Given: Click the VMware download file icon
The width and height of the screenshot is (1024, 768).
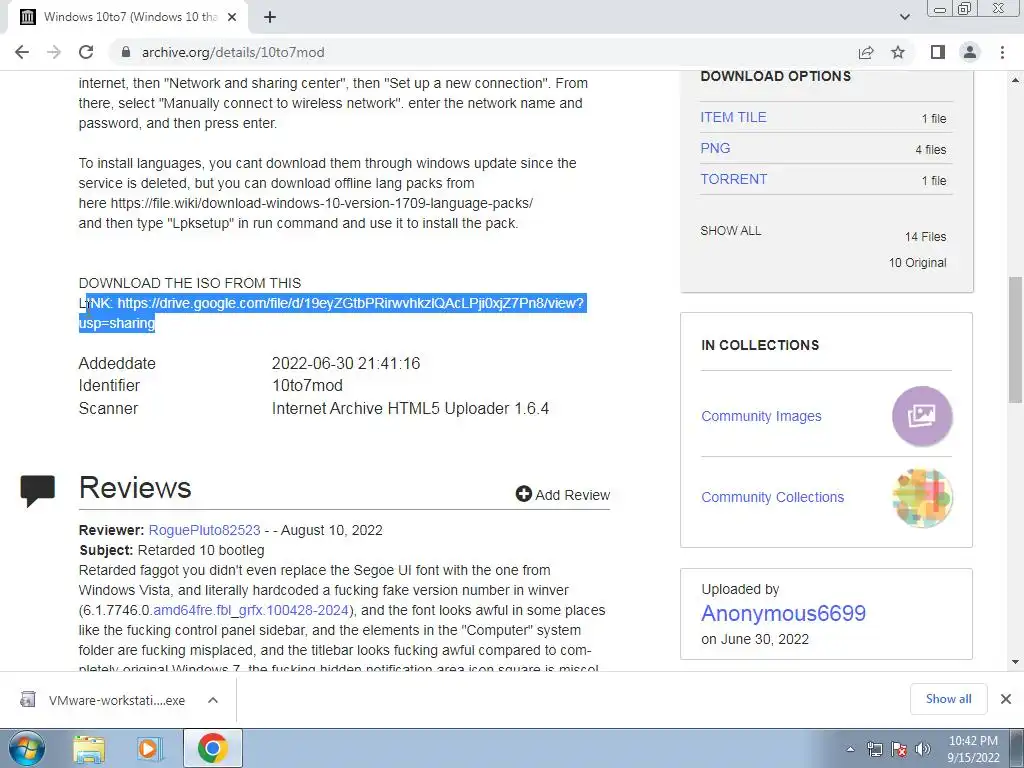Looking at the screenshot, I should tap(27, 700).
